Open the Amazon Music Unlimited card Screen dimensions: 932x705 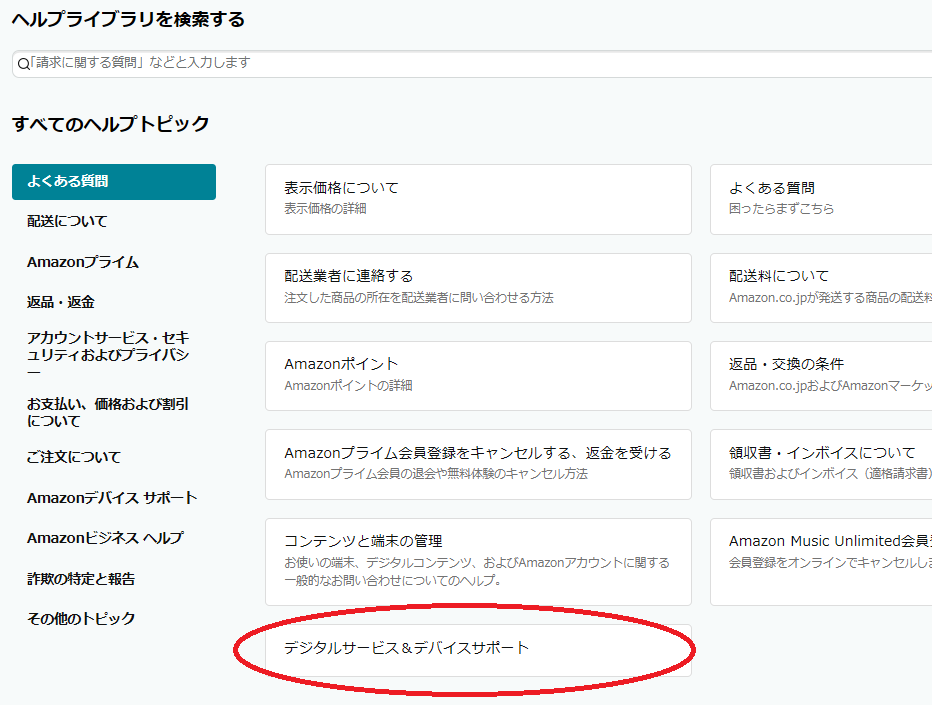coord(821,562)
